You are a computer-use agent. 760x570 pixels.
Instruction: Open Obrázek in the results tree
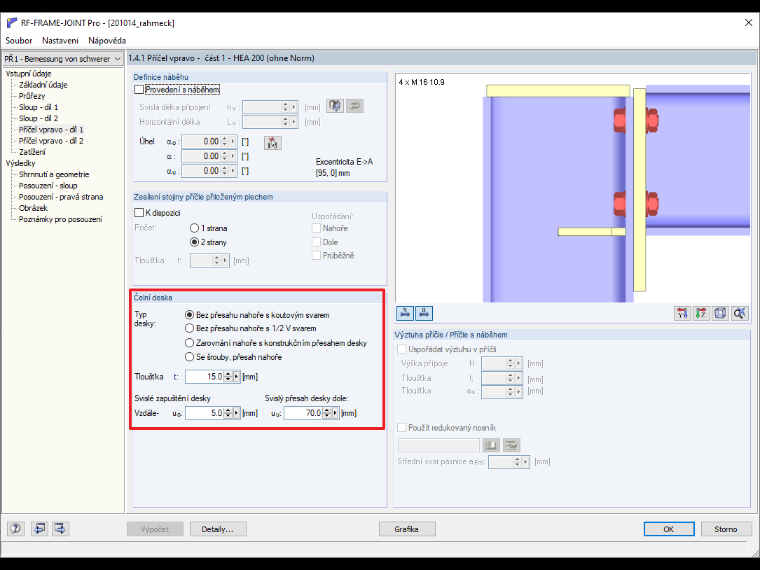point(33,208)
